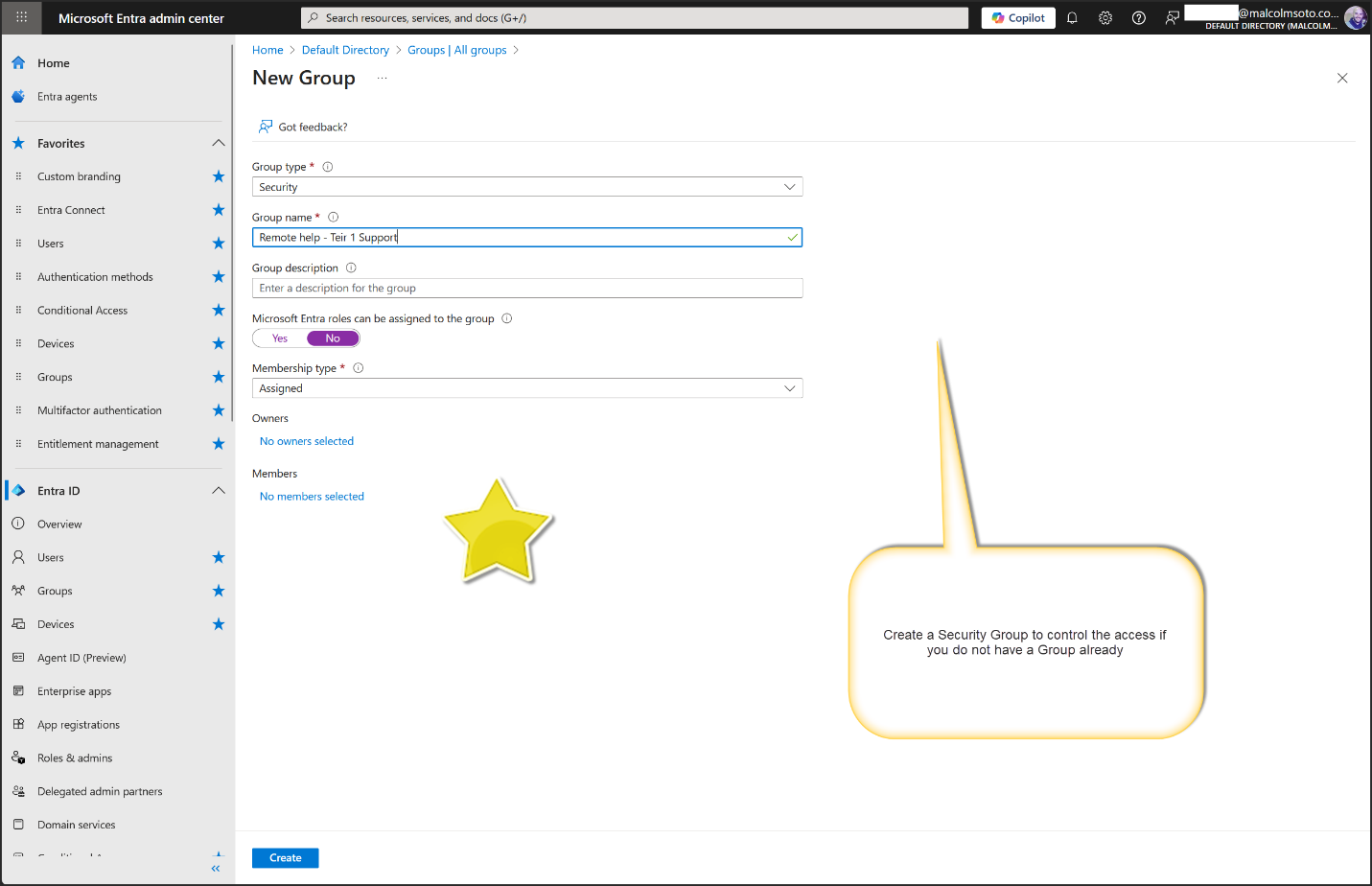1372x886 pixels.
Task: Open the settings gear icon
Action: click(x=1105, y=18)
